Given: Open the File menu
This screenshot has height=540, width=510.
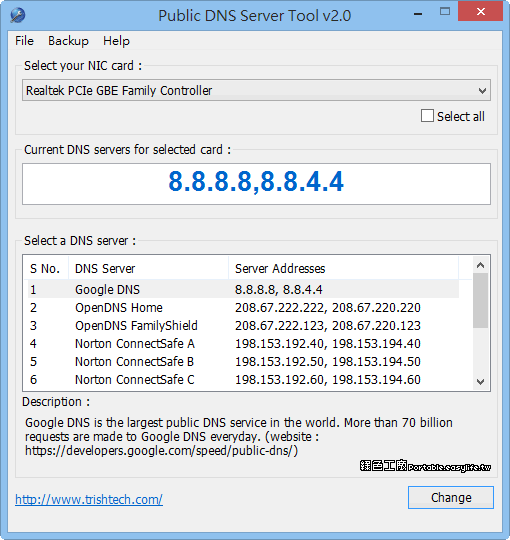Looking at the screenshot, I should (x=24, y=41).
